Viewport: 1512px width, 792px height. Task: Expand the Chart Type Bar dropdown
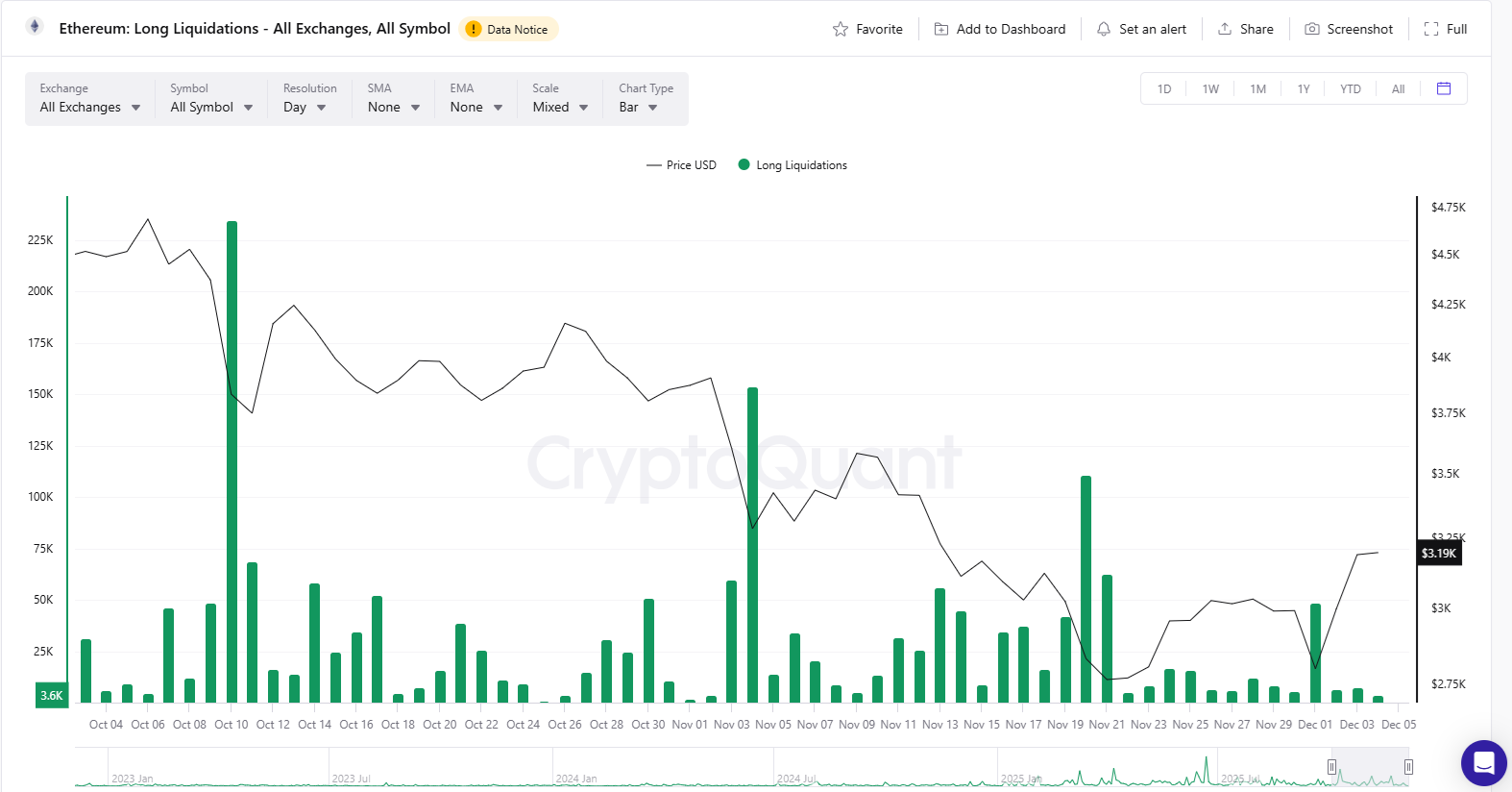click(639, 107)
